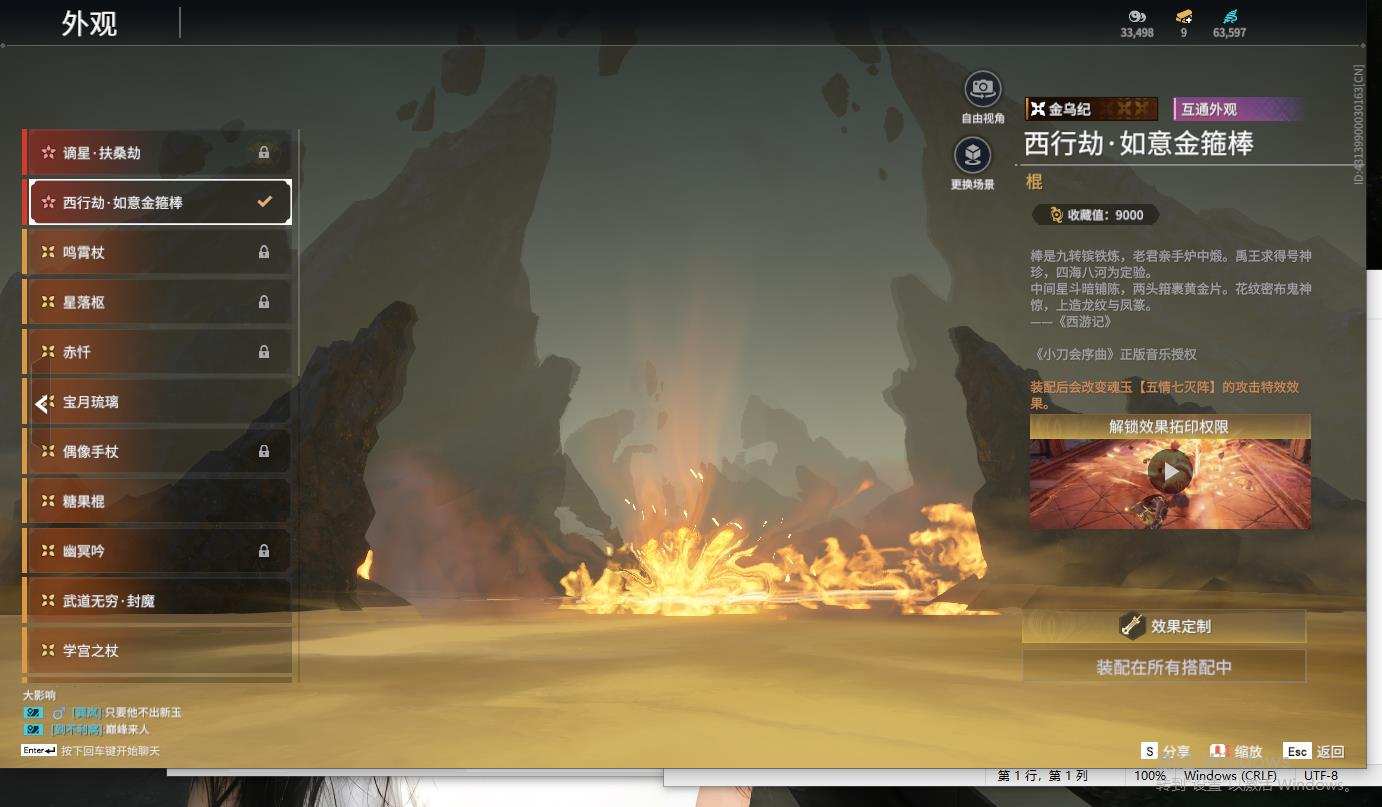Click the 互通外观 tag
This screenshot has height=807, width=1382.
pos(1238,109)
